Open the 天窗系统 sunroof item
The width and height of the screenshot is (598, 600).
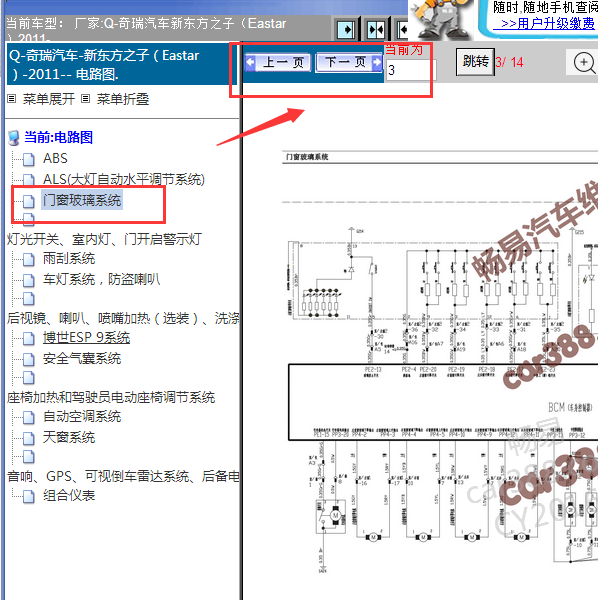(69, 437)
